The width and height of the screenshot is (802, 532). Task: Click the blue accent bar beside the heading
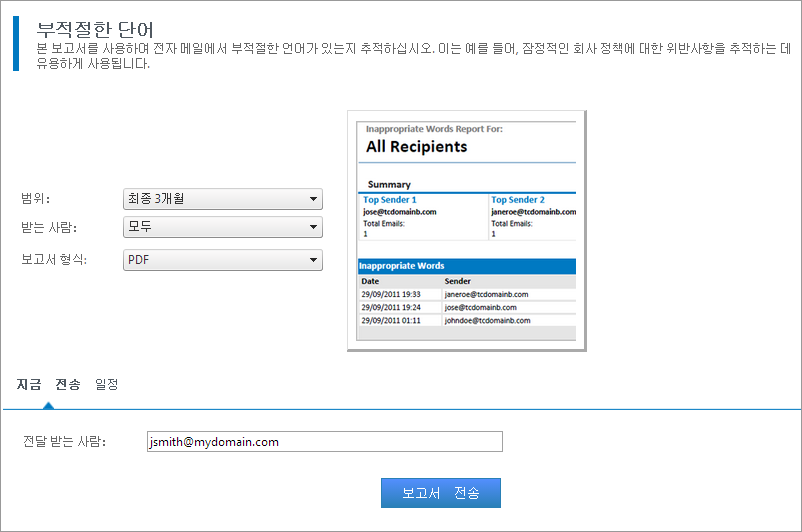coord(16,42)
